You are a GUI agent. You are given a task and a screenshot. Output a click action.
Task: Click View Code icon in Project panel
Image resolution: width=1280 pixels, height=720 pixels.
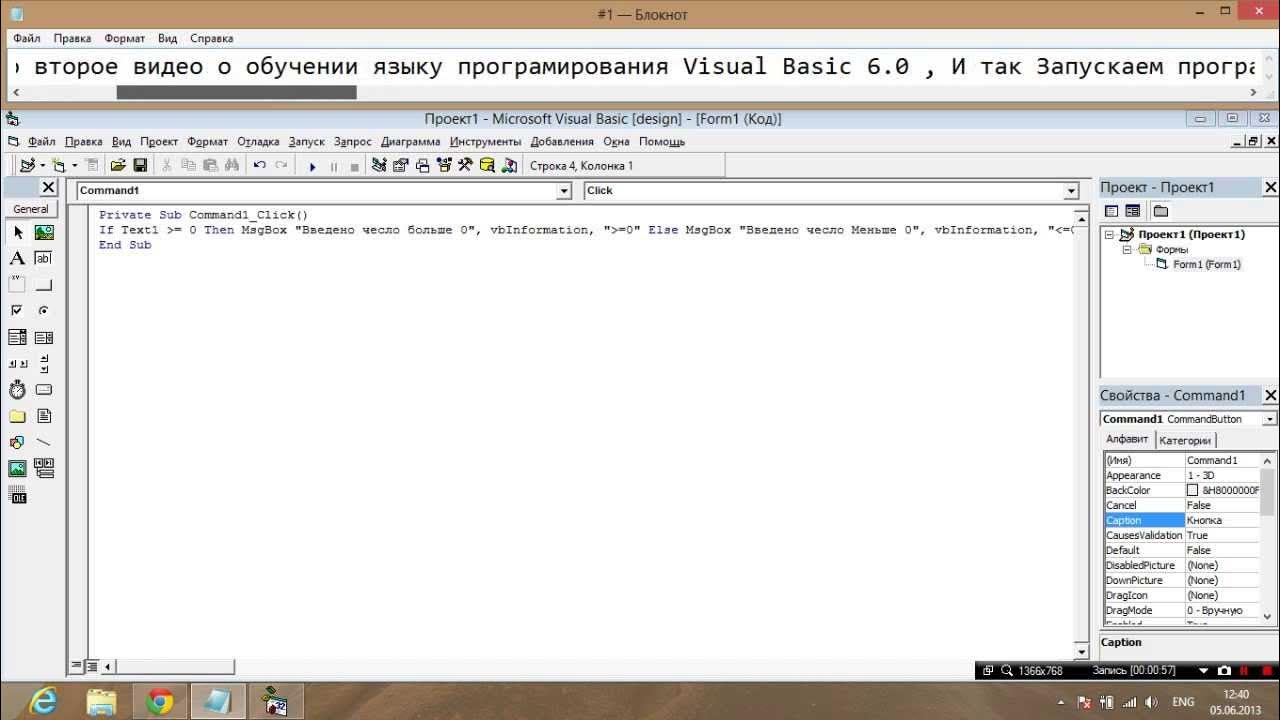(1111, 211)
